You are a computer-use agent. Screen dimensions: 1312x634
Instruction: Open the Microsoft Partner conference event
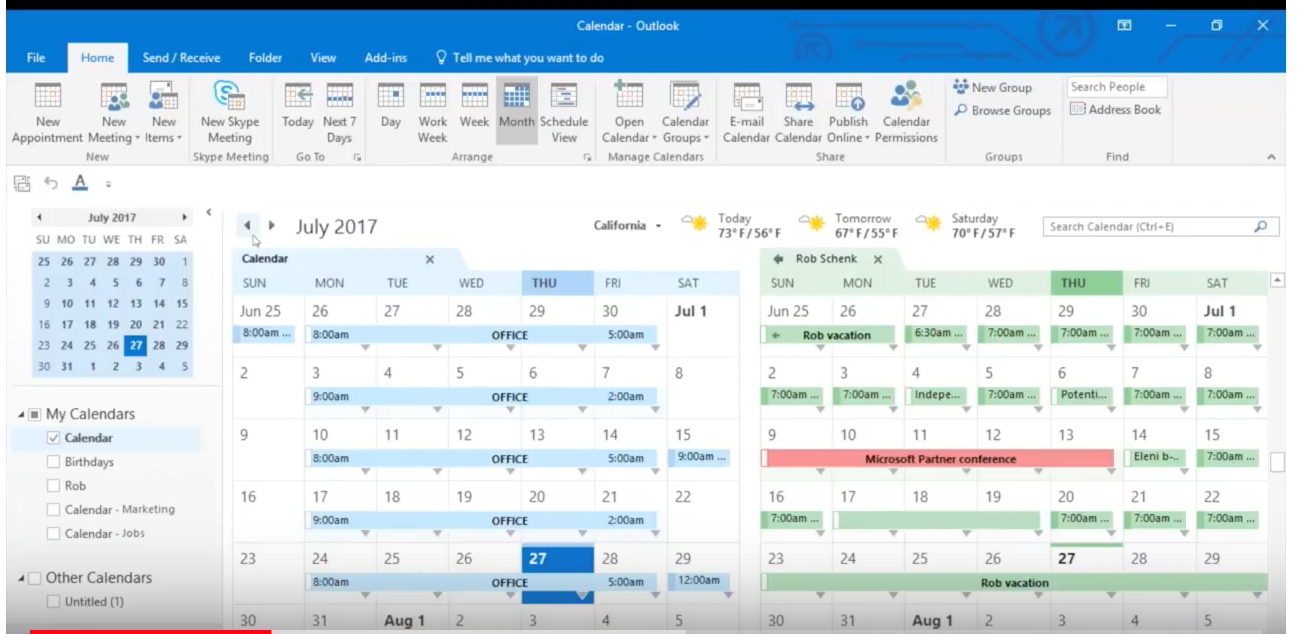point(939,459)
